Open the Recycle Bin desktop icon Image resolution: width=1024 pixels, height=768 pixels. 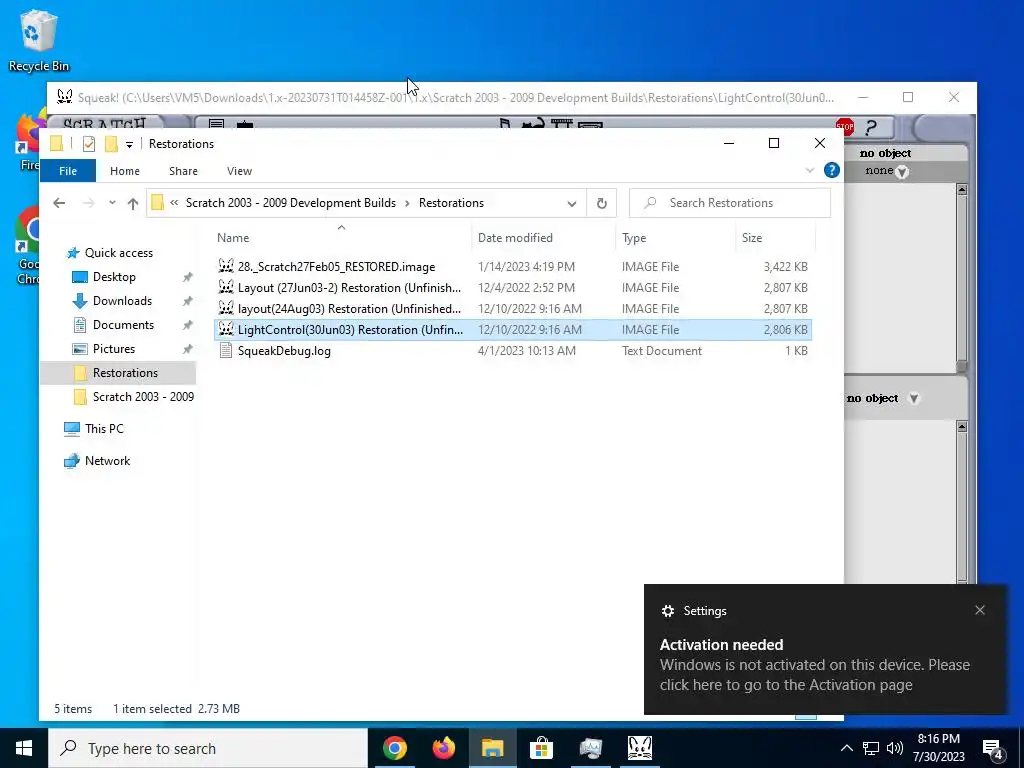39,40
